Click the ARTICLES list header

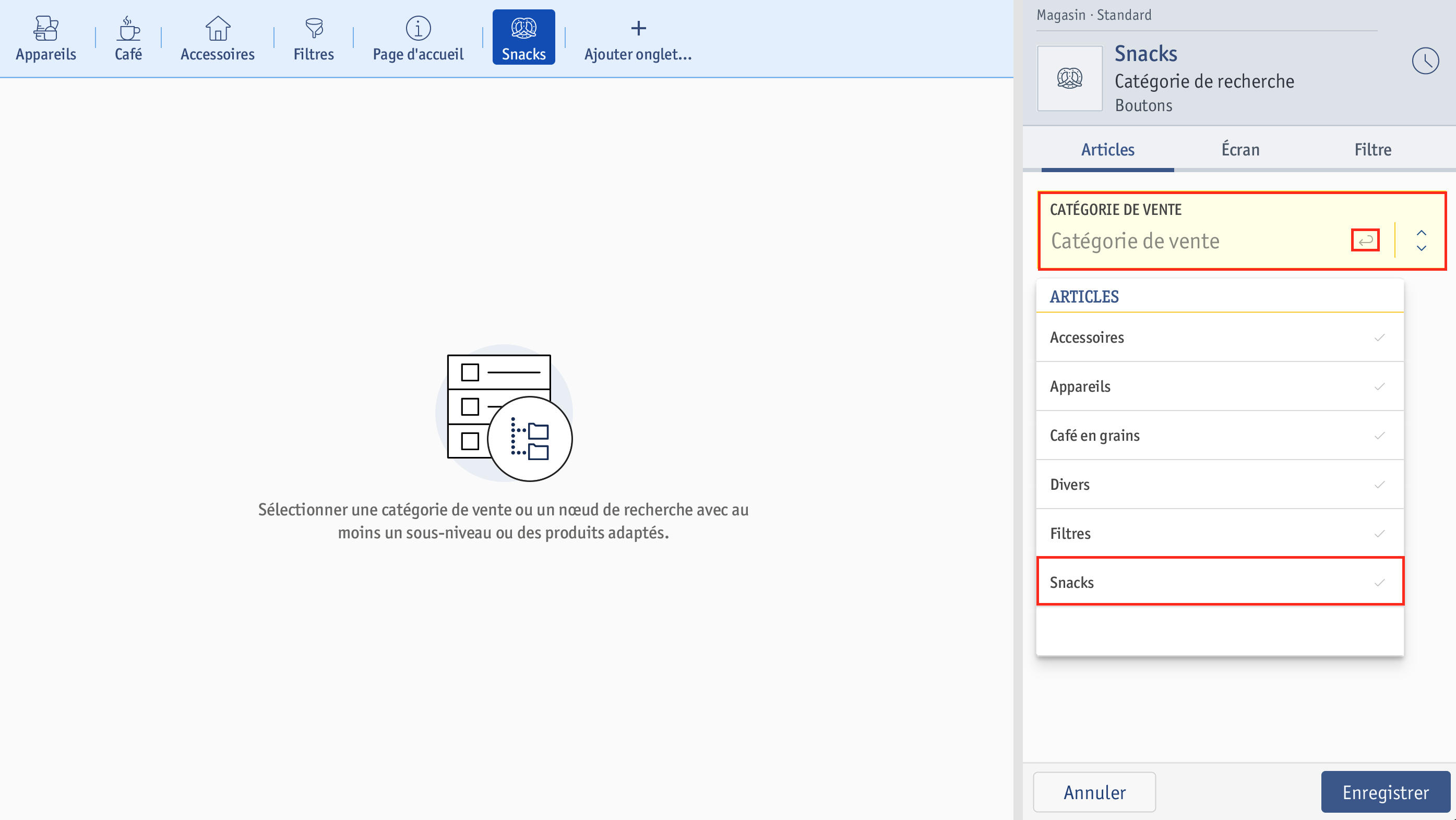pyautogui.click(x=1084, y=297)
